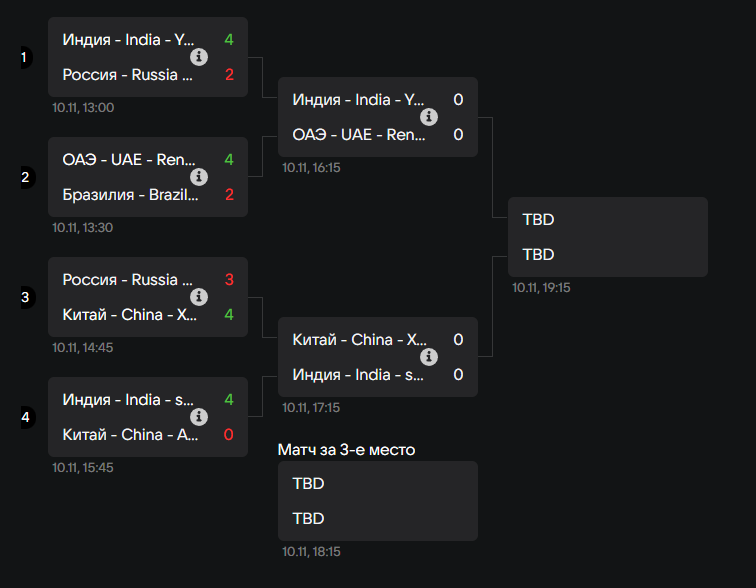Select match number 4 badge

coord(25,417)
